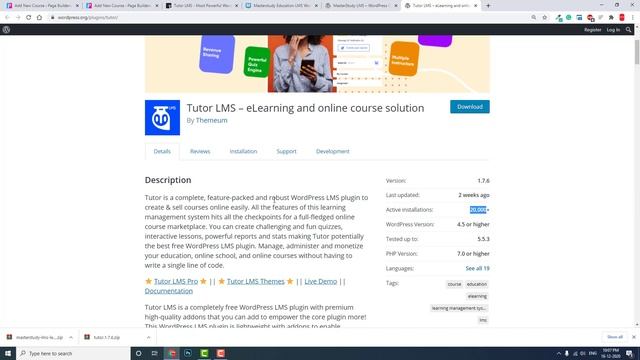Click the WordPress logo in admin bar
This screenshot has height=360, width=640.
click(6, 29)
